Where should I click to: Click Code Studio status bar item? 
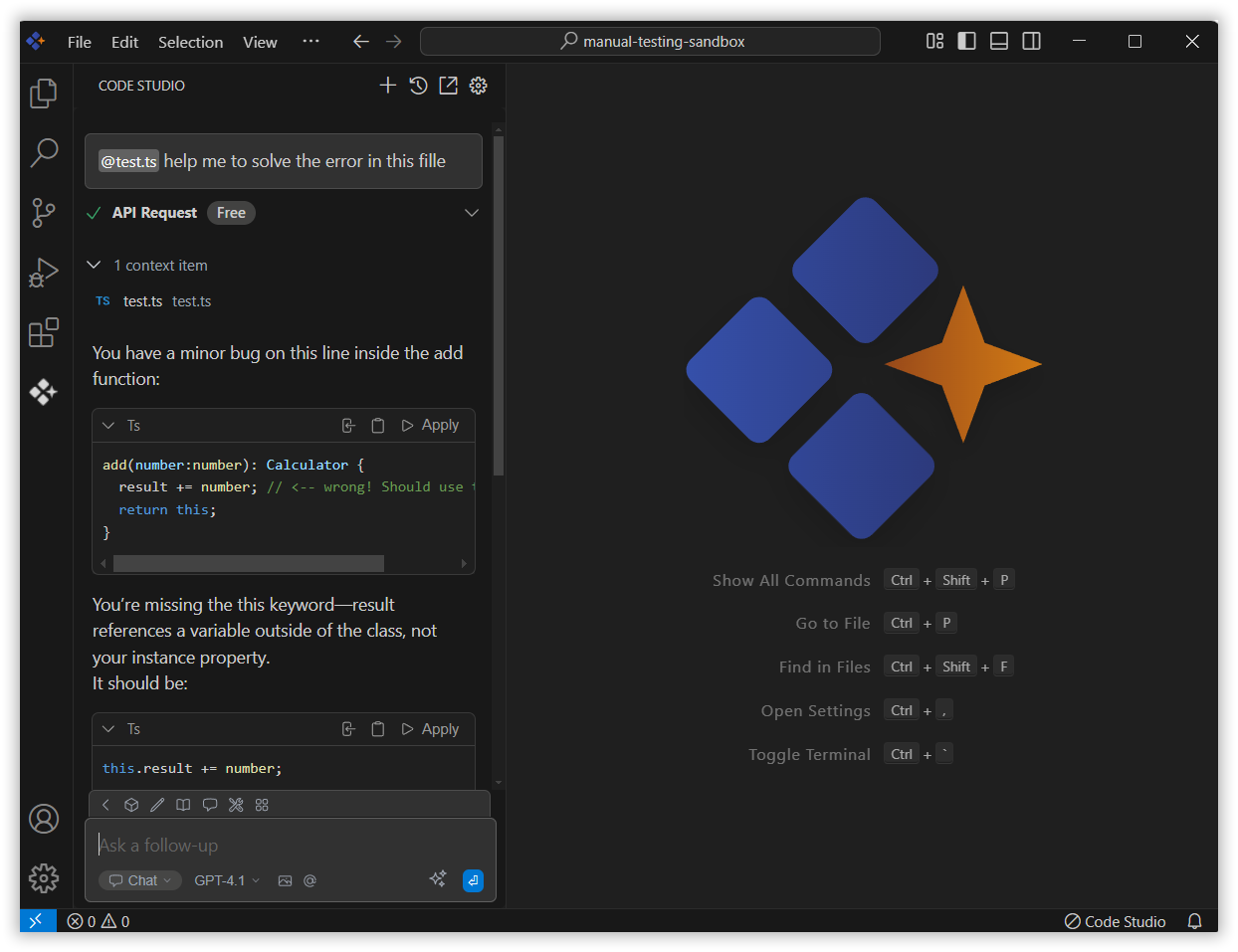click(x=1115, y=921)
